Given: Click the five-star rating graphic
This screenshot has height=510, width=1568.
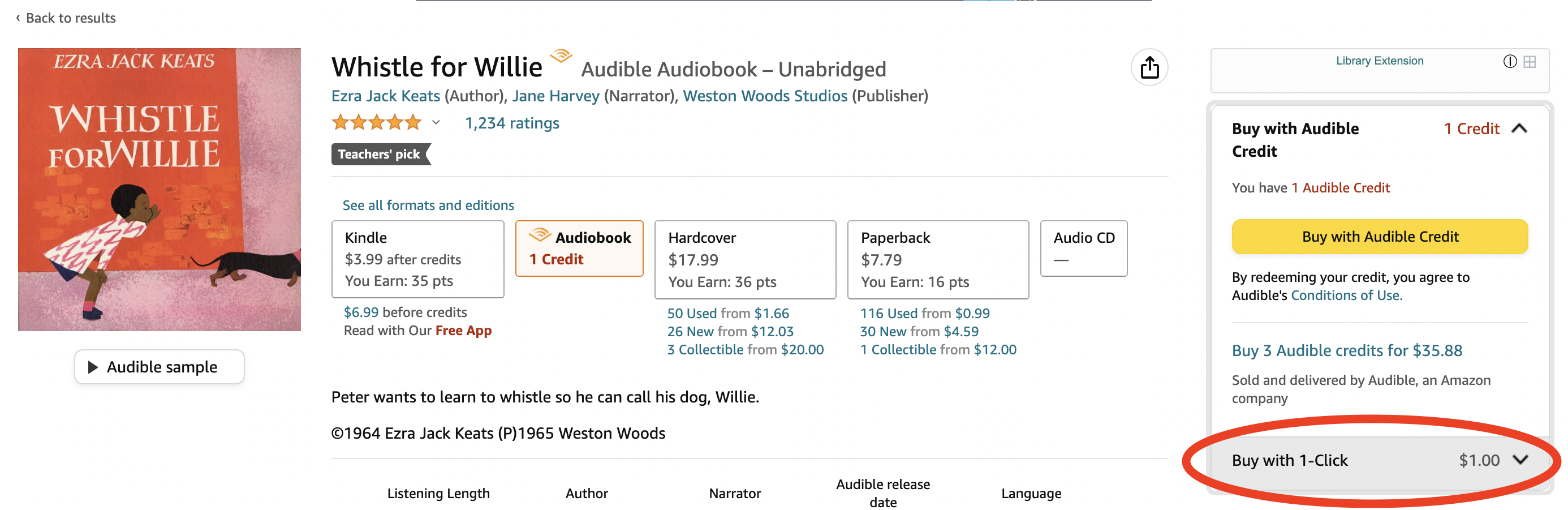Looking at the screenshot, I should click(377, 122).
